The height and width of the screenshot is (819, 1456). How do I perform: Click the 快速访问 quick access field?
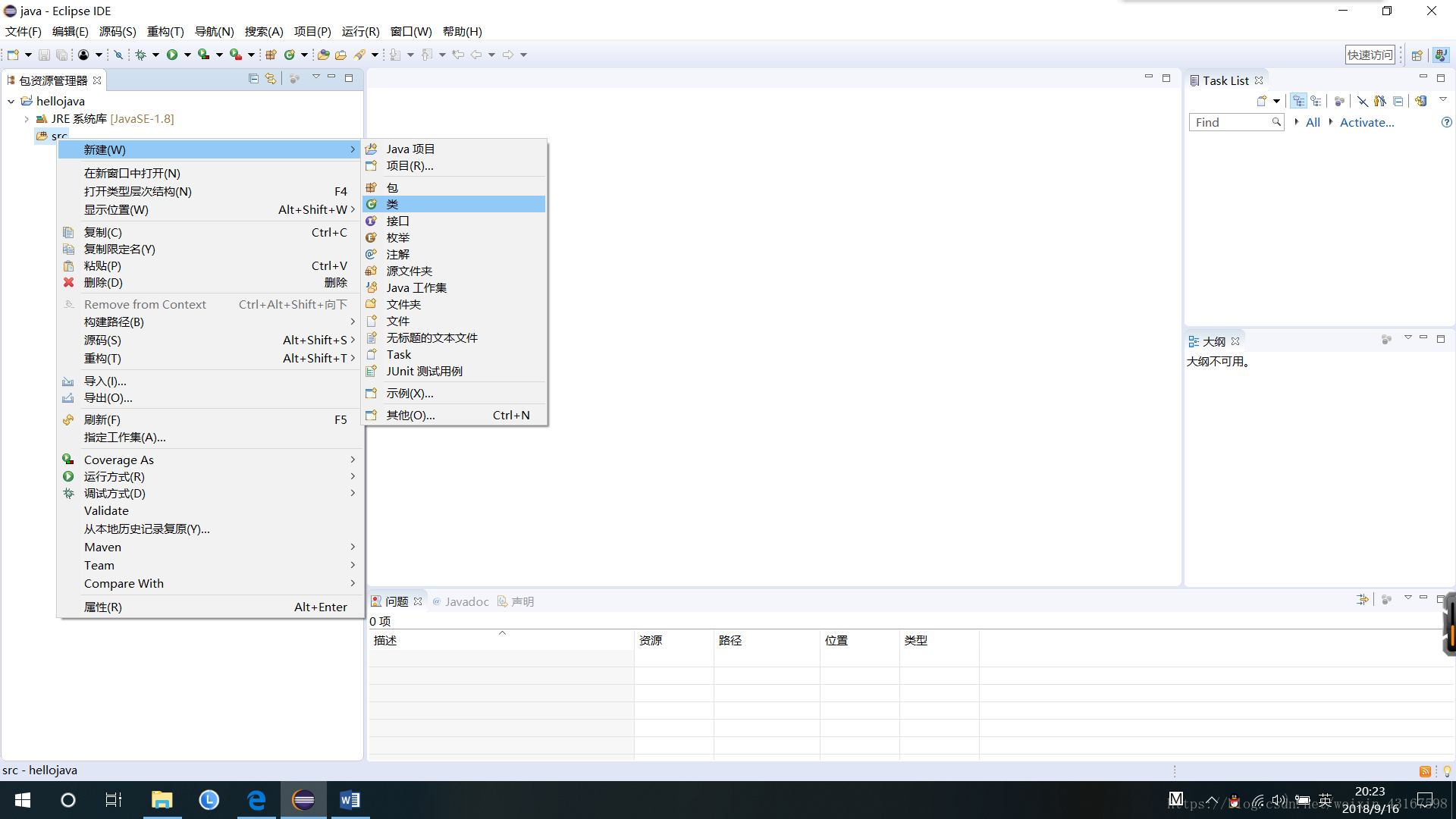1370,55
